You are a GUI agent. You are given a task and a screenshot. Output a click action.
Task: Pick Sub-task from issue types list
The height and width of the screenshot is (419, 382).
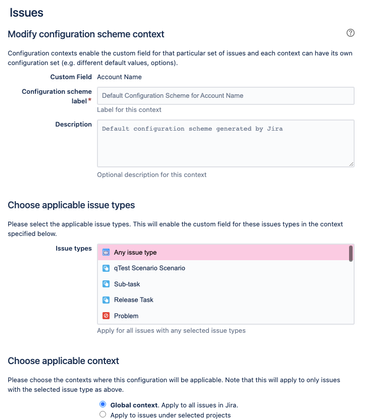pyautogui.click(x=223, y=284)
